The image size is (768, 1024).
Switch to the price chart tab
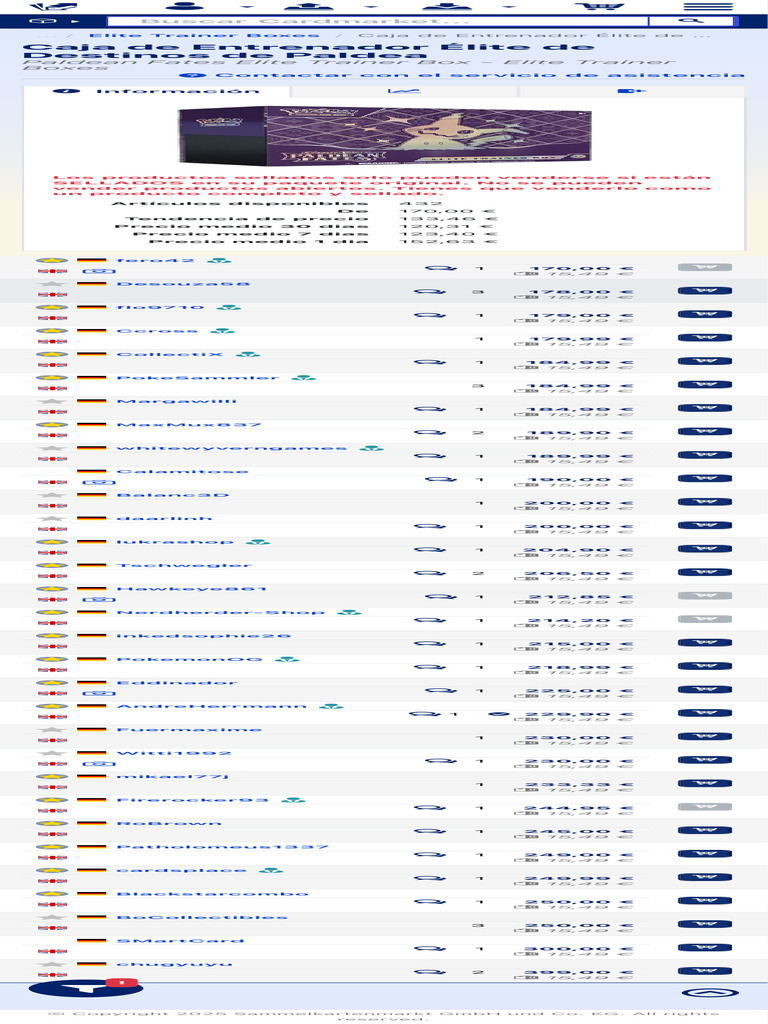(404, 91)
